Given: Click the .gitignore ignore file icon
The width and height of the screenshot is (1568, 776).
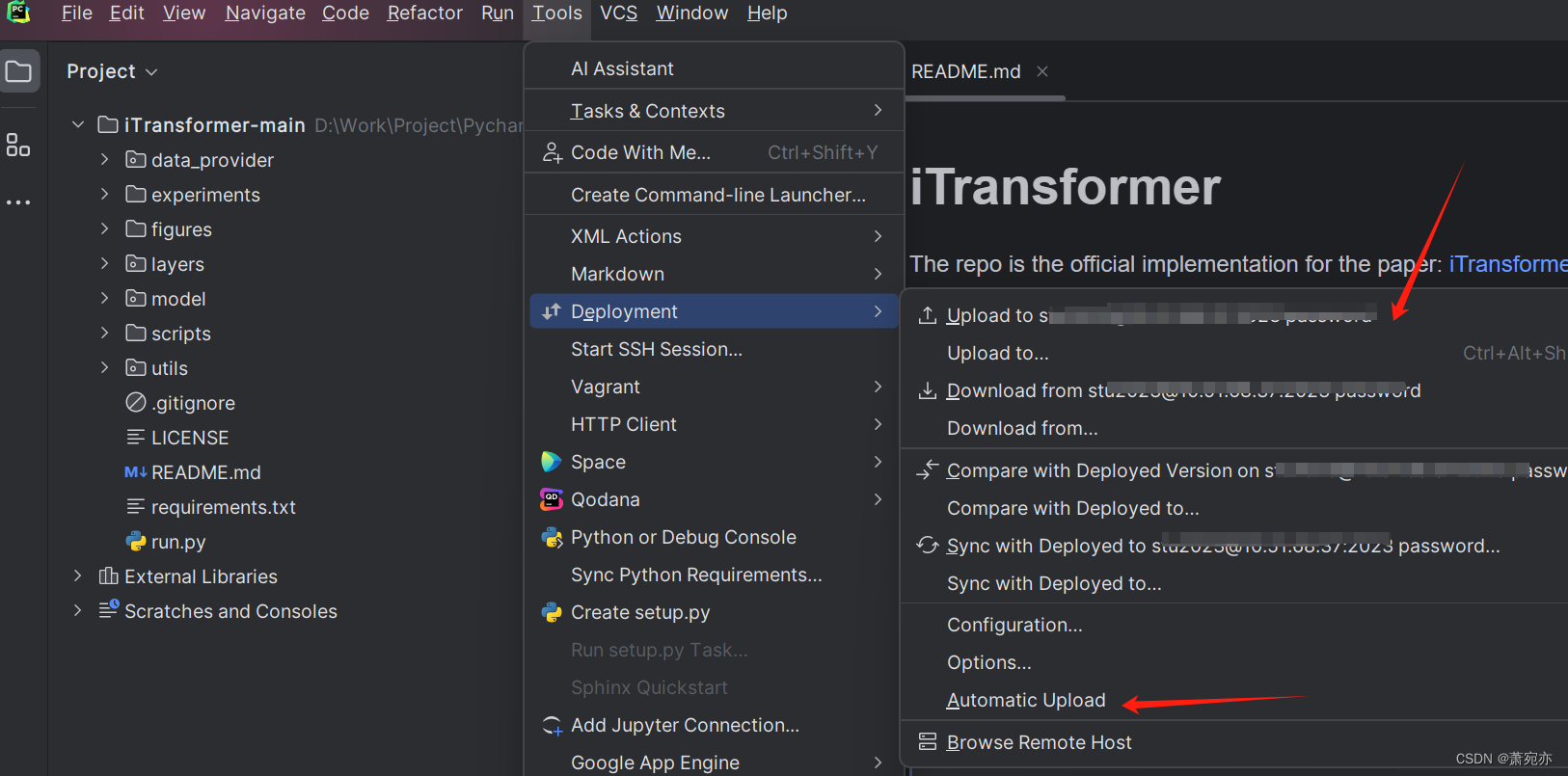Looking at the screenshot, I should point(136,402).
